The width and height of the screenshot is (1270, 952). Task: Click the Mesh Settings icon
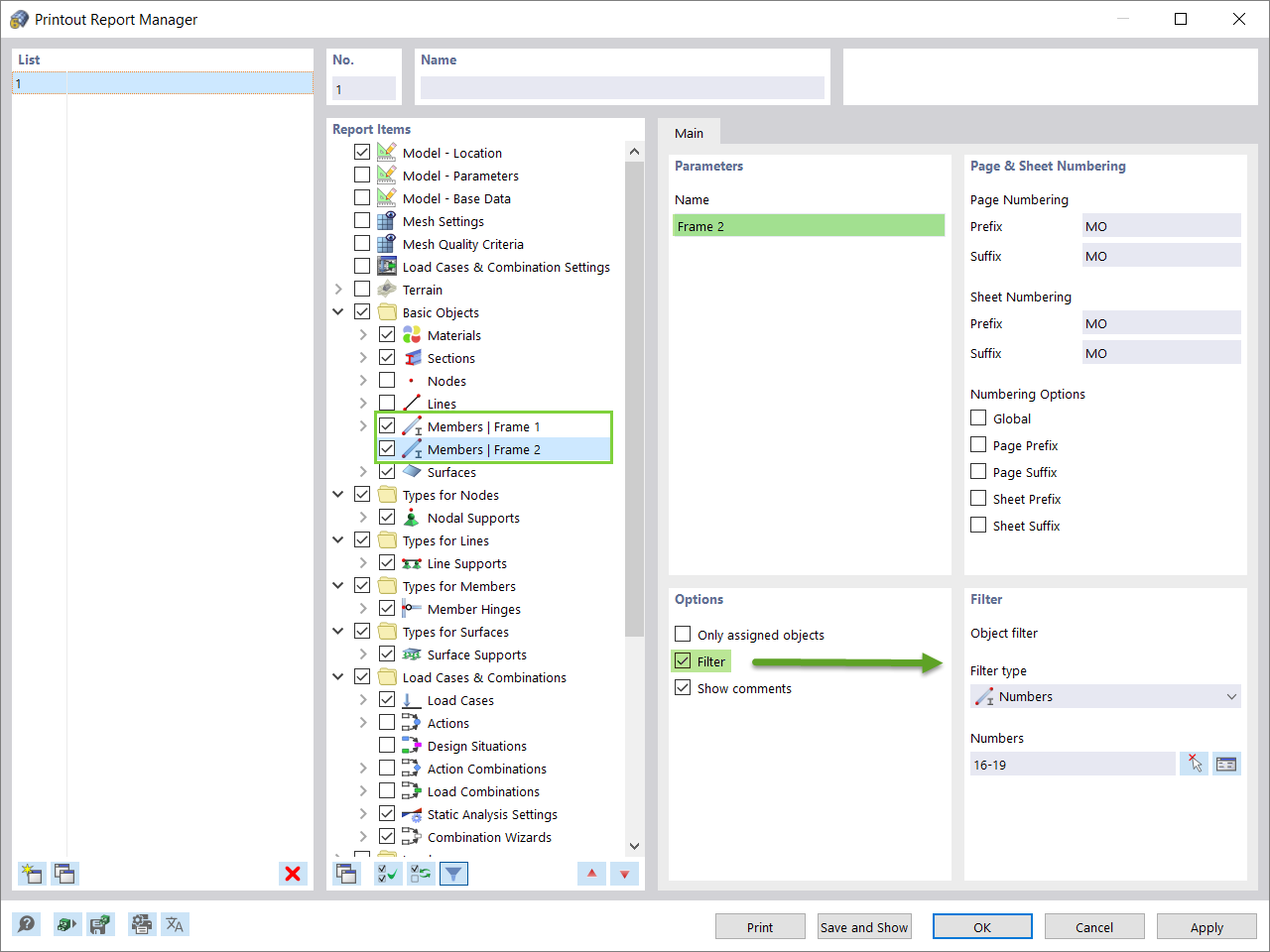pyautogui.click(x=387, y=221)
